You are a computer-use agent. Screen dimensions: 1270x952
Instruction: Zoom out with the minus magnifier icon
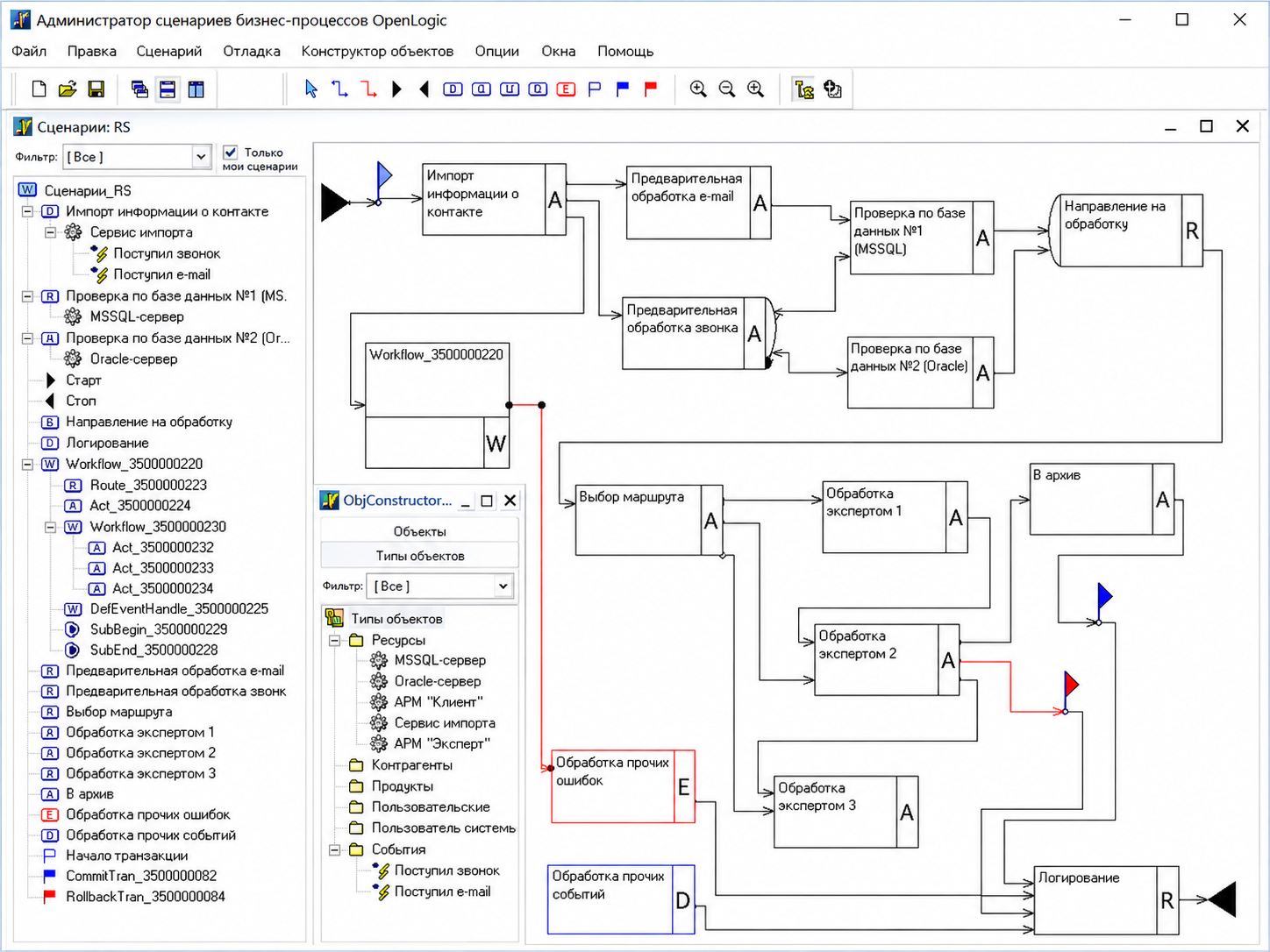pos(727,89)
